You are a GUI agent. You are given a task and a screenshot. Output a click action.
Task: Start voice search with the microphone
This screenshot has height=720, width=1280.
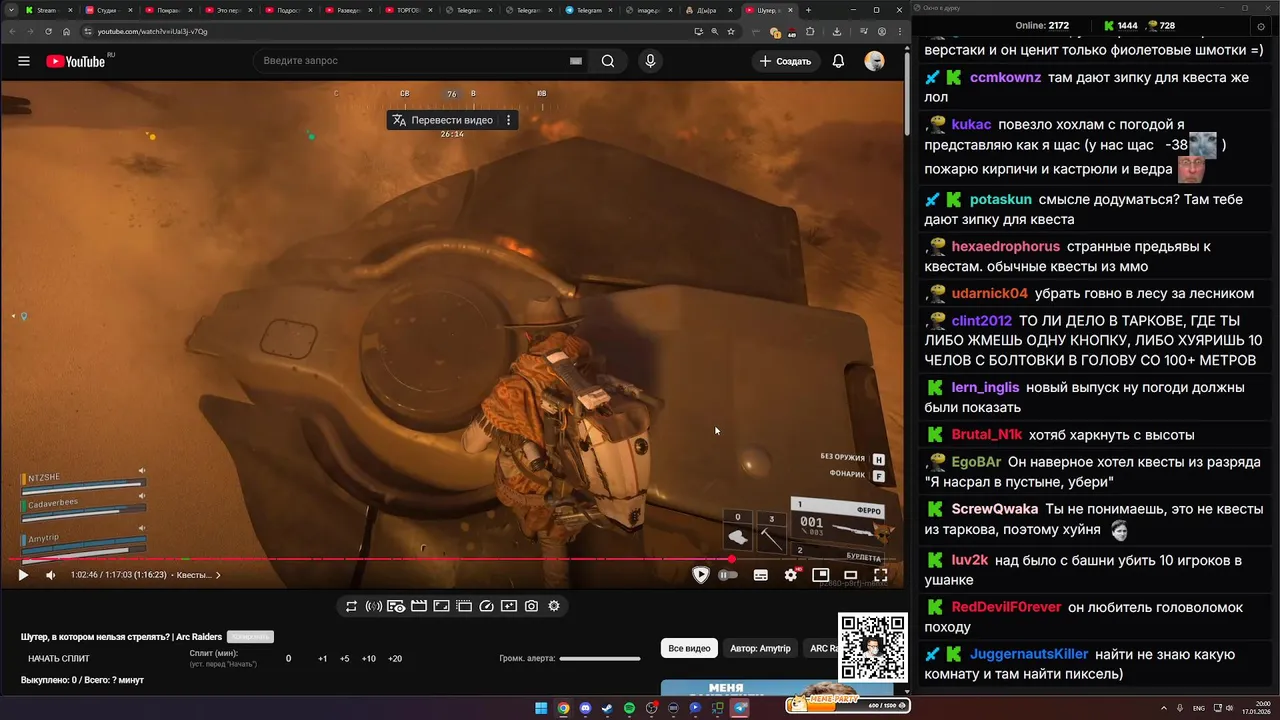point(650,61)
